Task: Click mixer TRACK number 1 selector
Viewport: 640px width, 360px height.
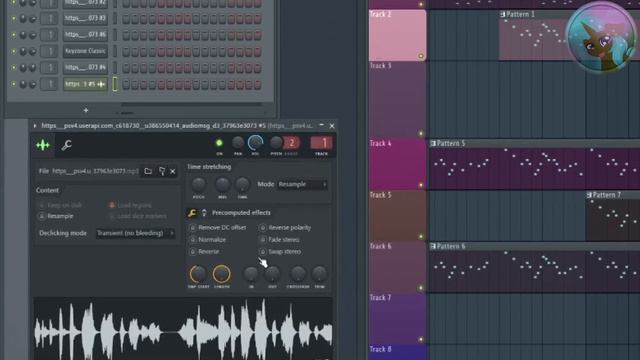Action: click(322, 143)
